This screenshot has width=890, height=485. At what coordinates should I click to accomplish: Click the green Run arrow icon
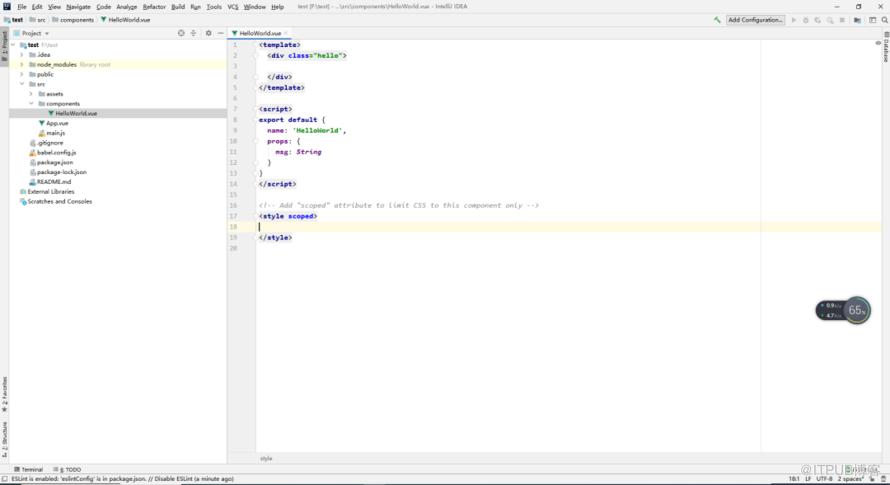pyautogui.click(x=794, y=20)
